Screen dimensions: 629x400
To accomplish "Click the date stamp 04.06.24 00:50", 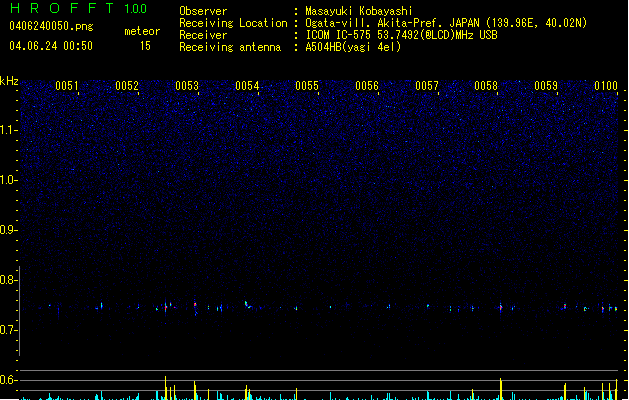I will [x=51, y=46].
